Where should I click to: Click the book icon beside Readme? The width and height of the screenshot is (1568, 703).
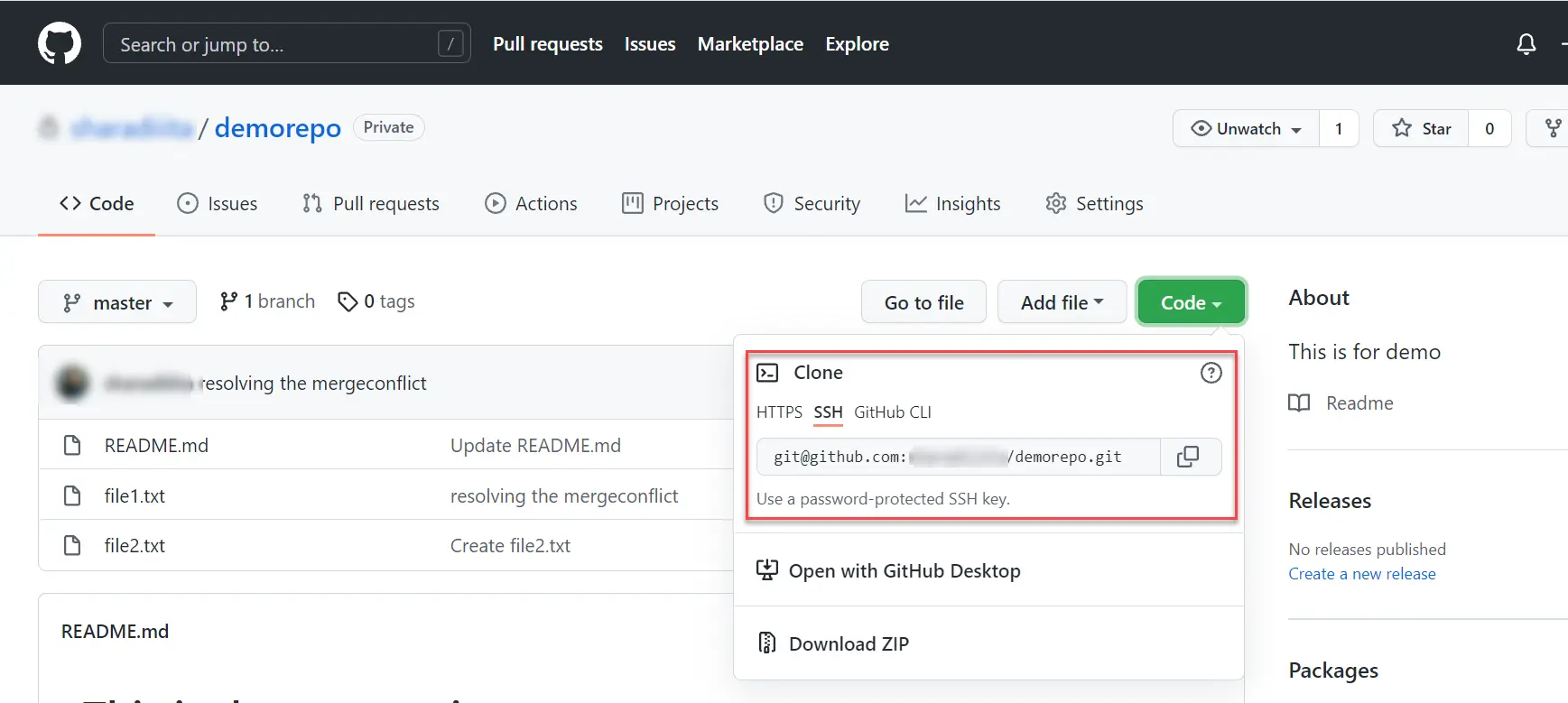click(x=1299, y=403)
